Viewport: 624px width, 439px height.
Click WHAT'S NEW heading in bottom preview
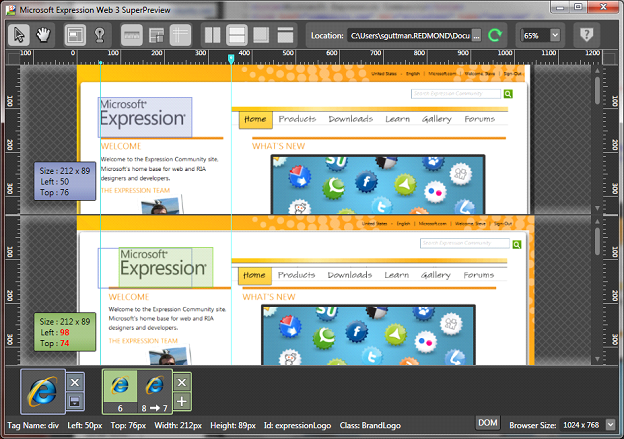269,297
